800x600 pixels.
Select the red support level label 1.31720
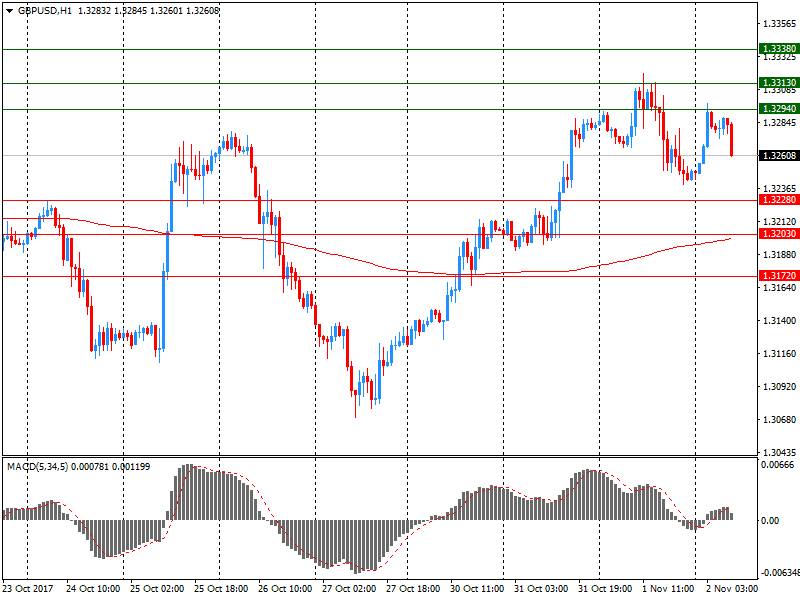coord(779,276)
